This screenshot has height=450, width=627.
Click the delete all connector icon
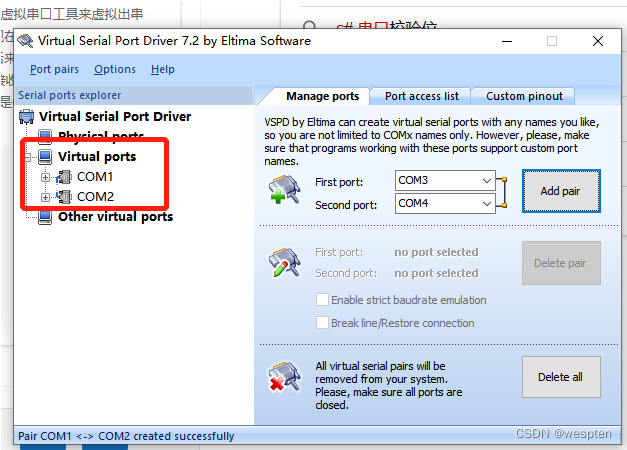tap(285, 376)
